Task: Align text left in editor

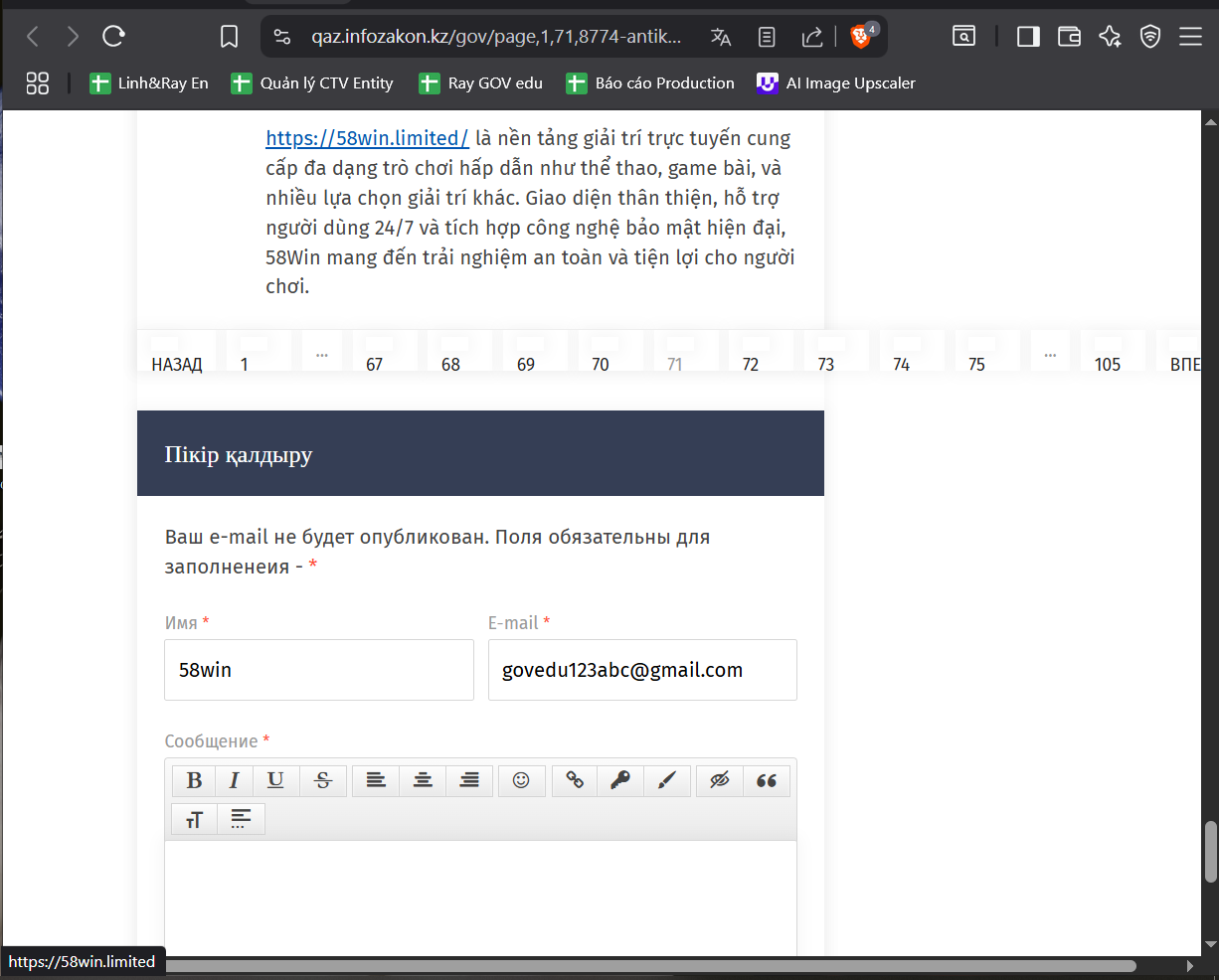Action: 376,780
